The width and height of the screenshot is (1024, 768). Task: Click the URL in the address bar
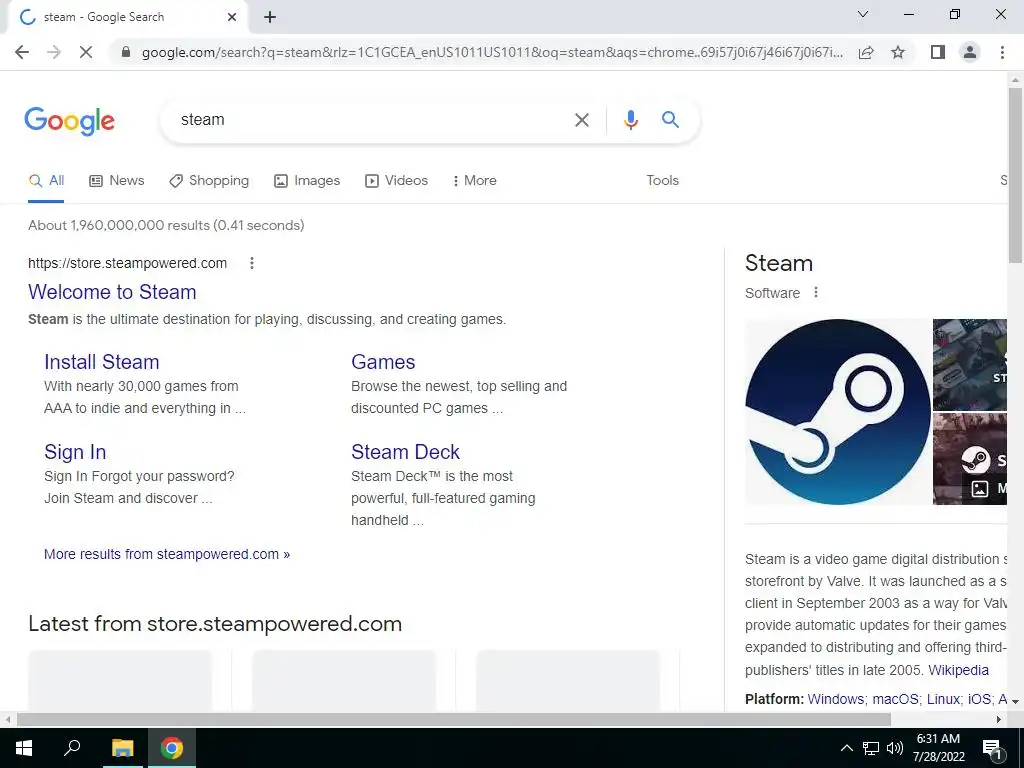(x=492, y=52)
